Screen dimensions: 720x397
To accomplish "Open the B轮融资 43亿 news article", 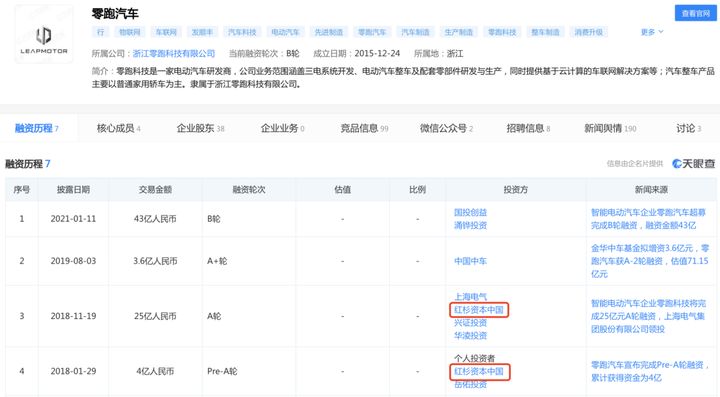I will coord(648,219).
